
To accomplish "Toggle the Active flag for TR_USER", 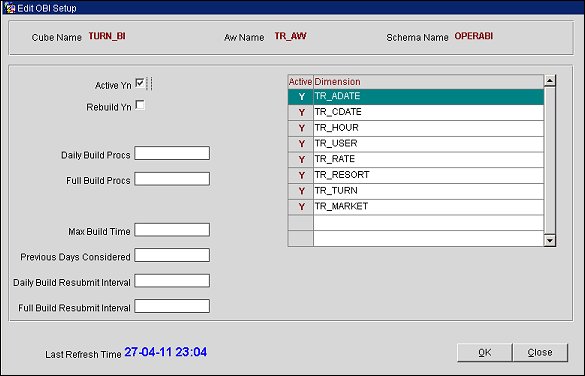I will coord(301,144).
